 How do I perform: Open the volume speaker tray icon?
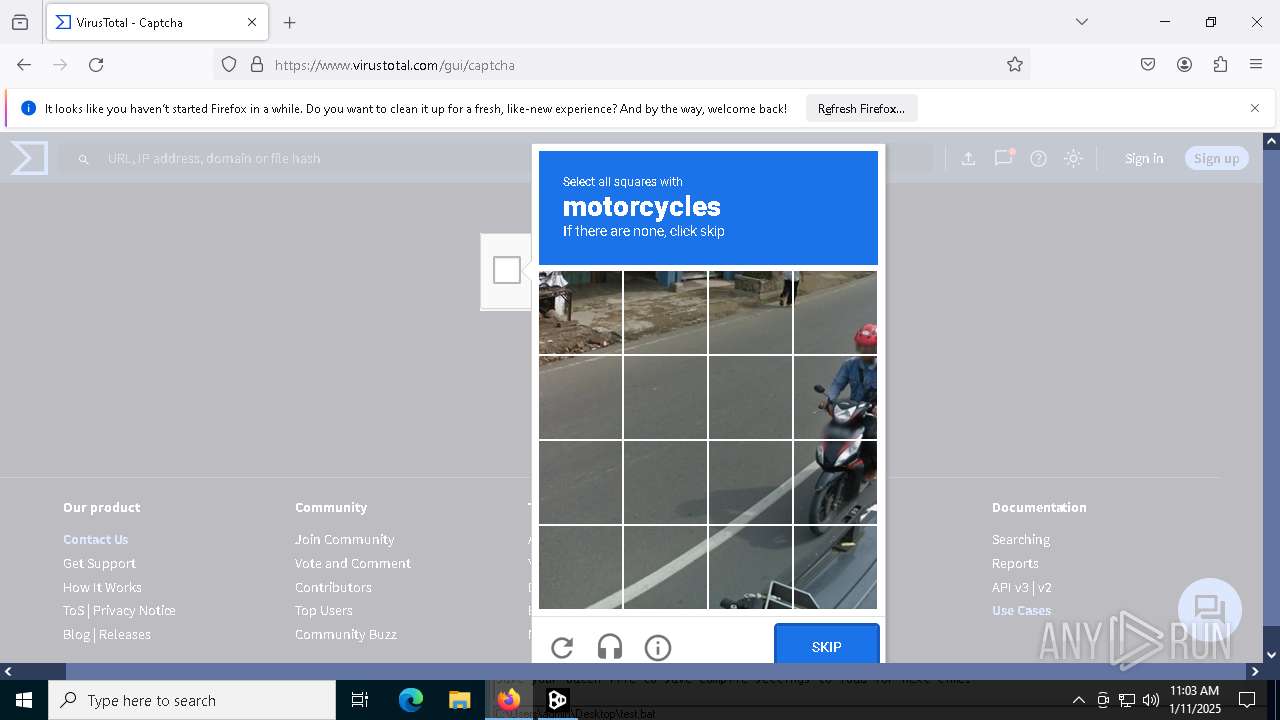1150,700
